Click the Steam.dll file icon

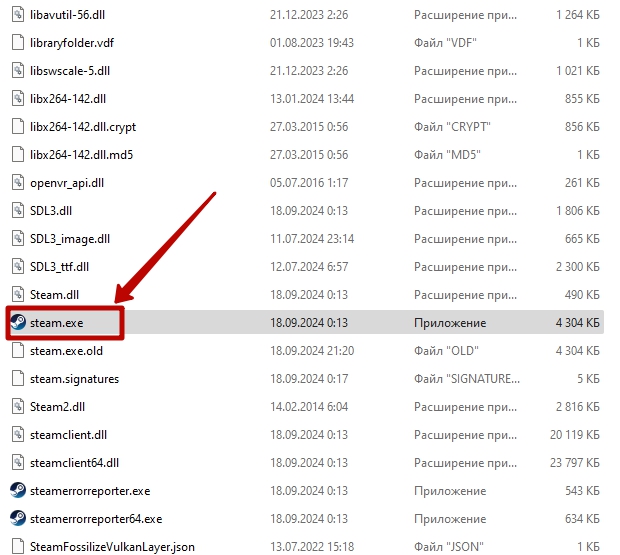(18, 295)
